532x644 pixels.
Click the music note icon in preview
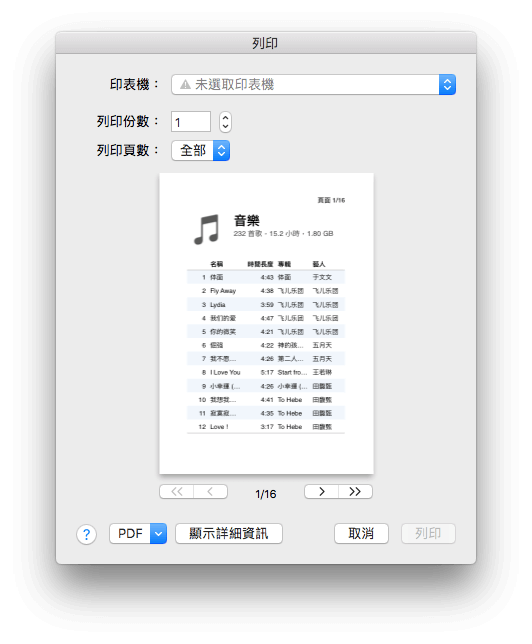click(x=206, y=229)
